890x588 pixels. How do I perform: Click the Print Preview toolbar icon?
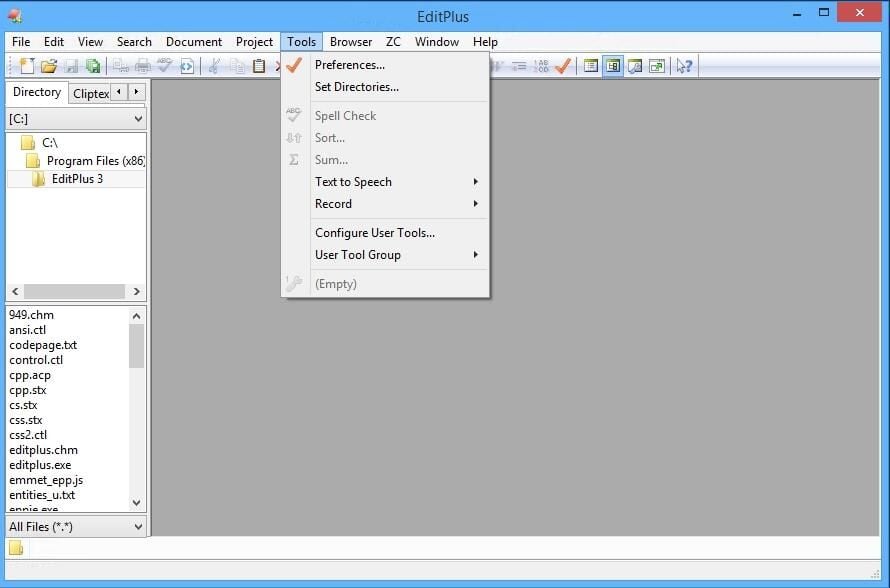(120, 66)
